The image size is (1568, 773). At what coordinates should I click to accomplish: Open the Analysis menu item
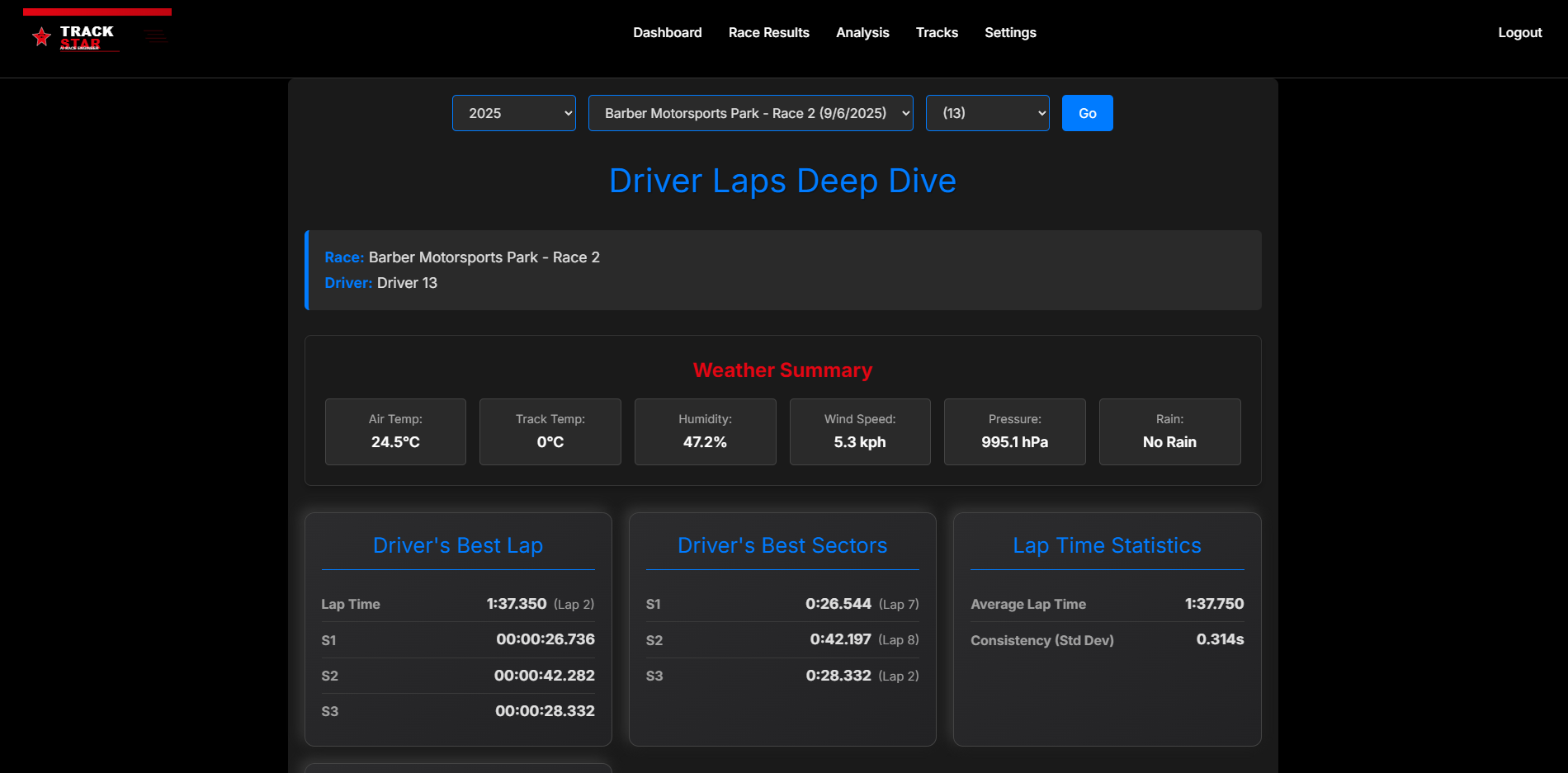[x=862, y=32]
